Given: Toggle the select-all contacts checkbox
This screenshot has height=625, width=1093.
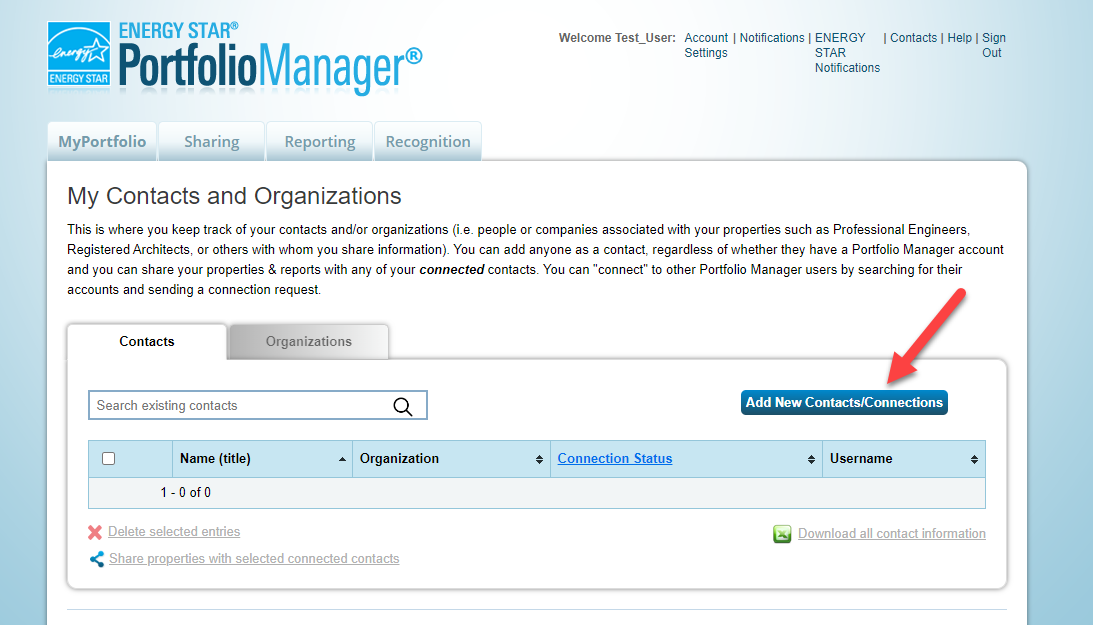Looking at the screenshot, I should tap(109, 458).
